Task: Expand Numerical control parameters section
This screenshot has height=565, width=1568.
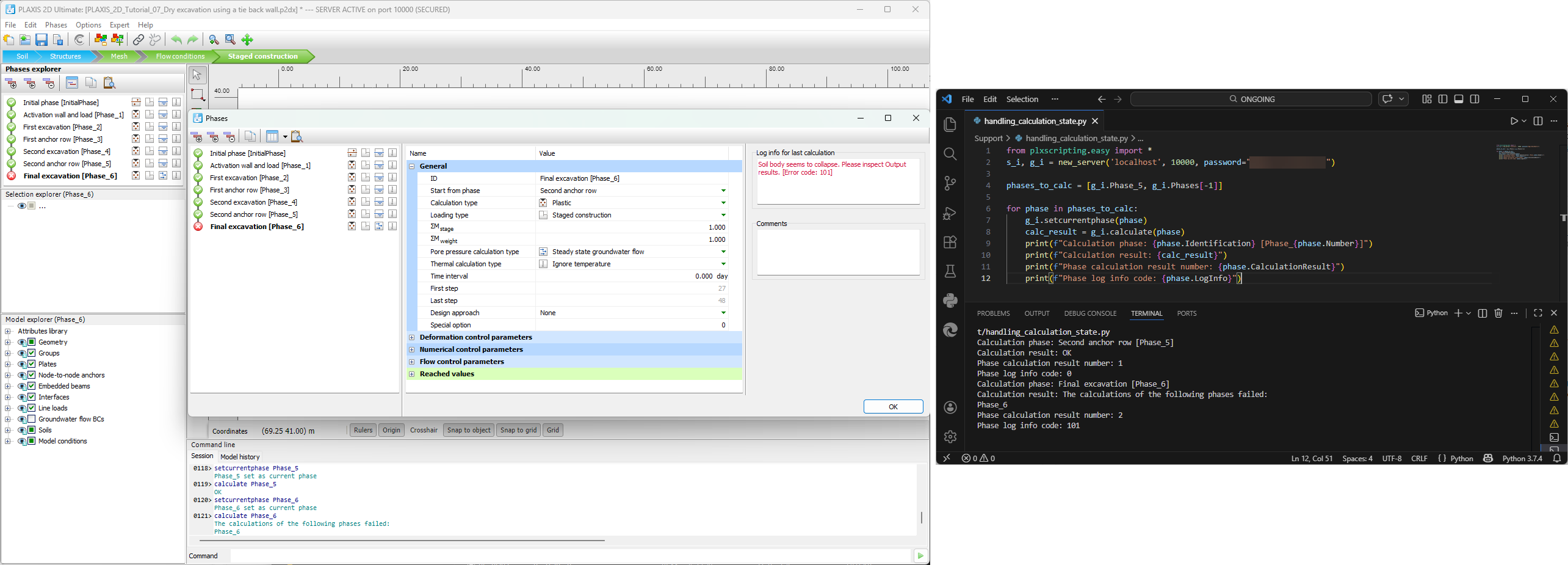Action: click(x=412, y=349)
